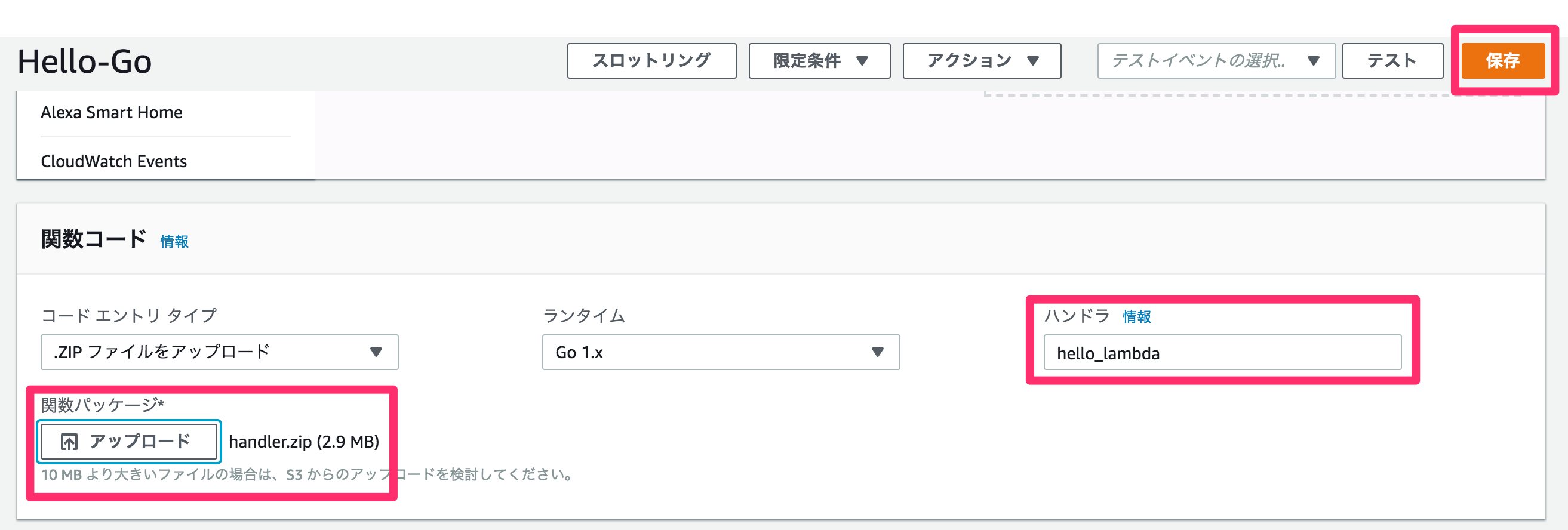The width and height of the screenshot is (1568, 530).
Task: Select Alexa Smart Home trigger item
Action: 112,113
